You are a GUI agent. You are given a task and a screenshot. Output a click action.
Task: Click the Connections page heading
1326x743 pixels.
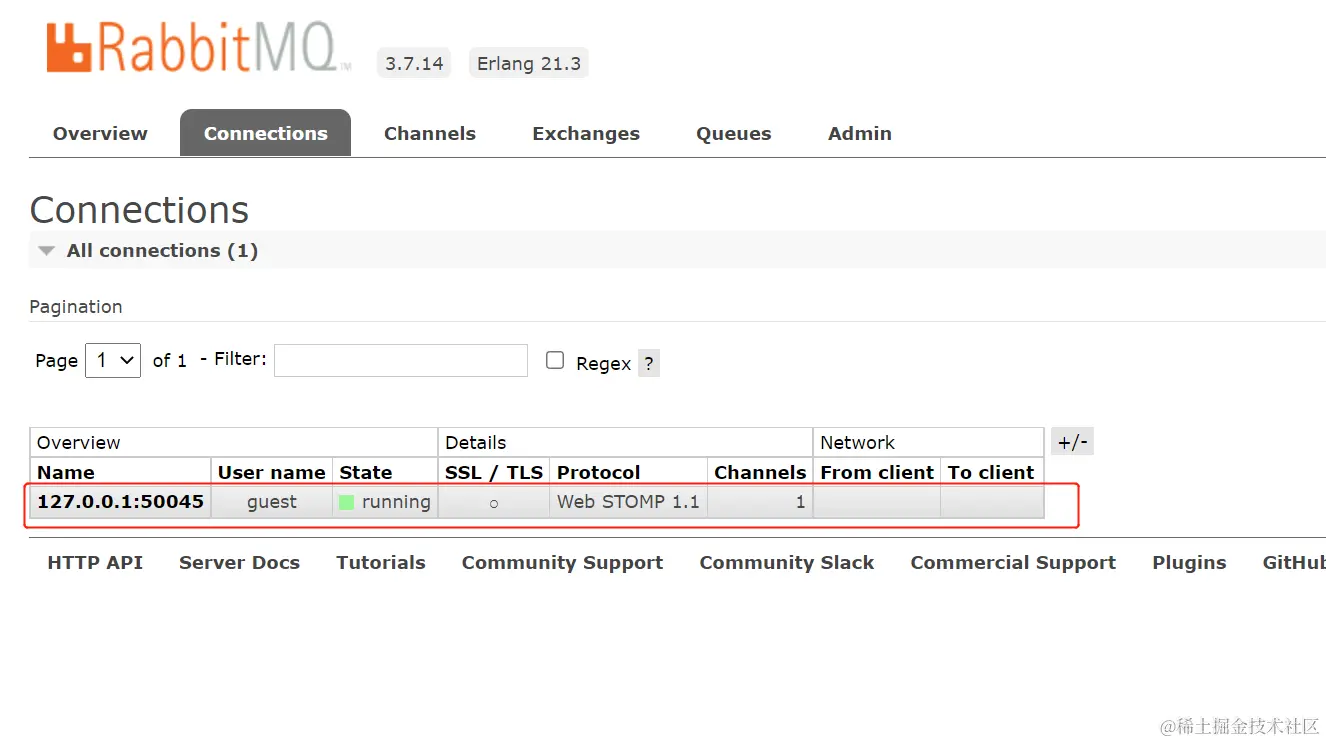139,210
